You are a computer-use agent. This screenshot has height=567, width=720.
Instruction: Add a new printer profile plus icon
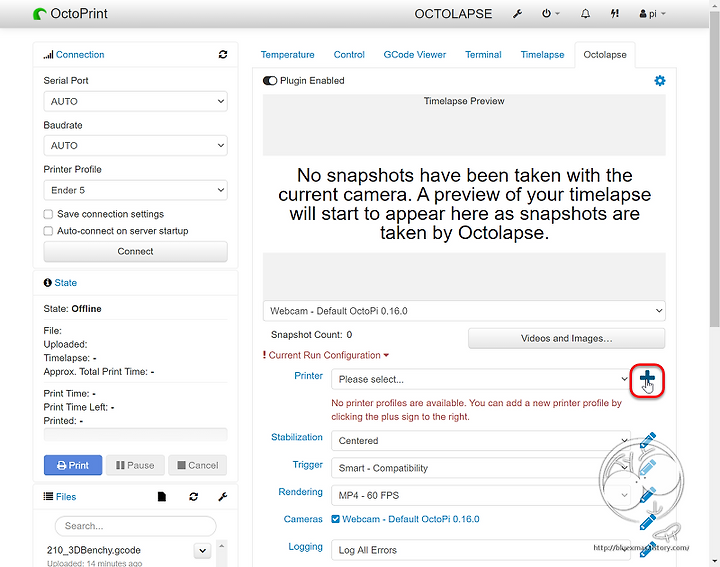(647, 380)
